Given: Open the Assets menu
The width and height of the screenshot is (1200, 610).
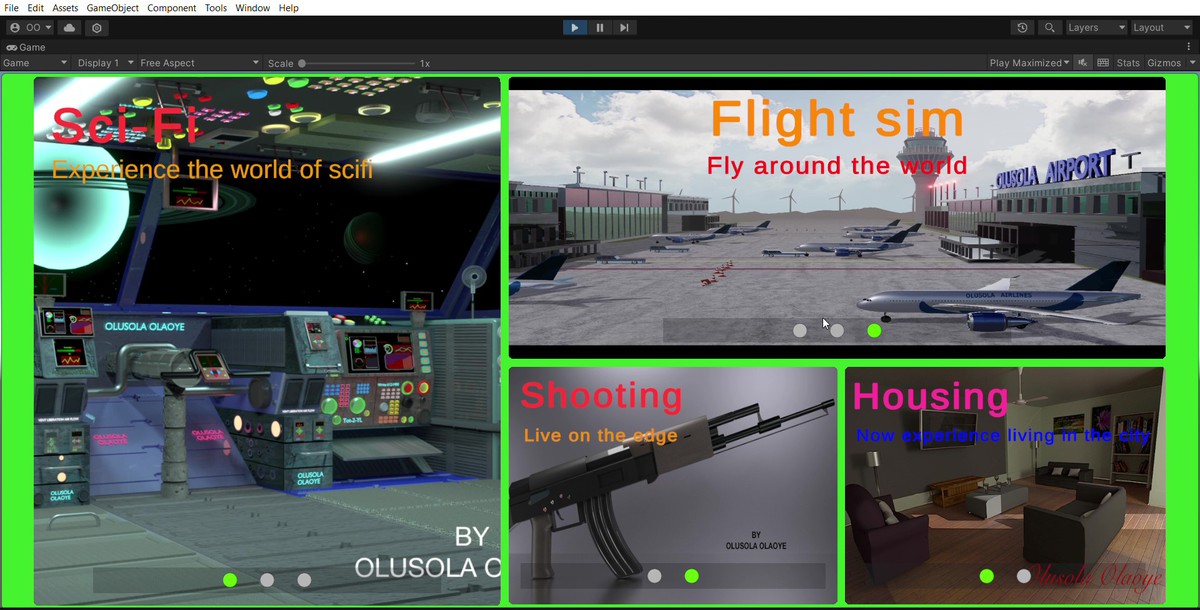Looking at the screenshot, I should click(x=65, y=8).
